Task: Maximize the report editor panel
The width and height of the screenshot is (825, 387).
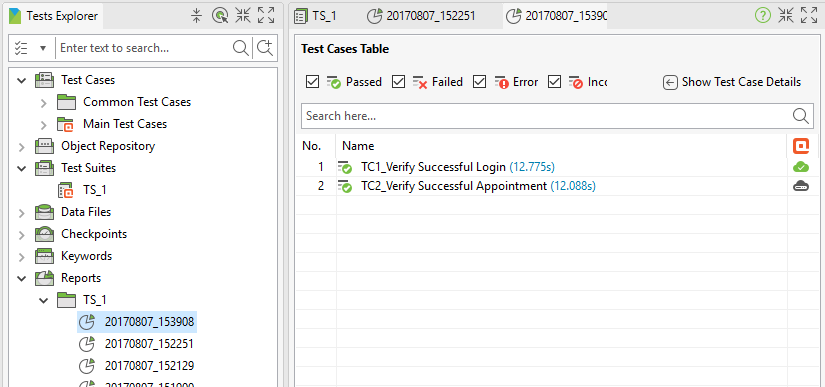Action: click(809, 15)
